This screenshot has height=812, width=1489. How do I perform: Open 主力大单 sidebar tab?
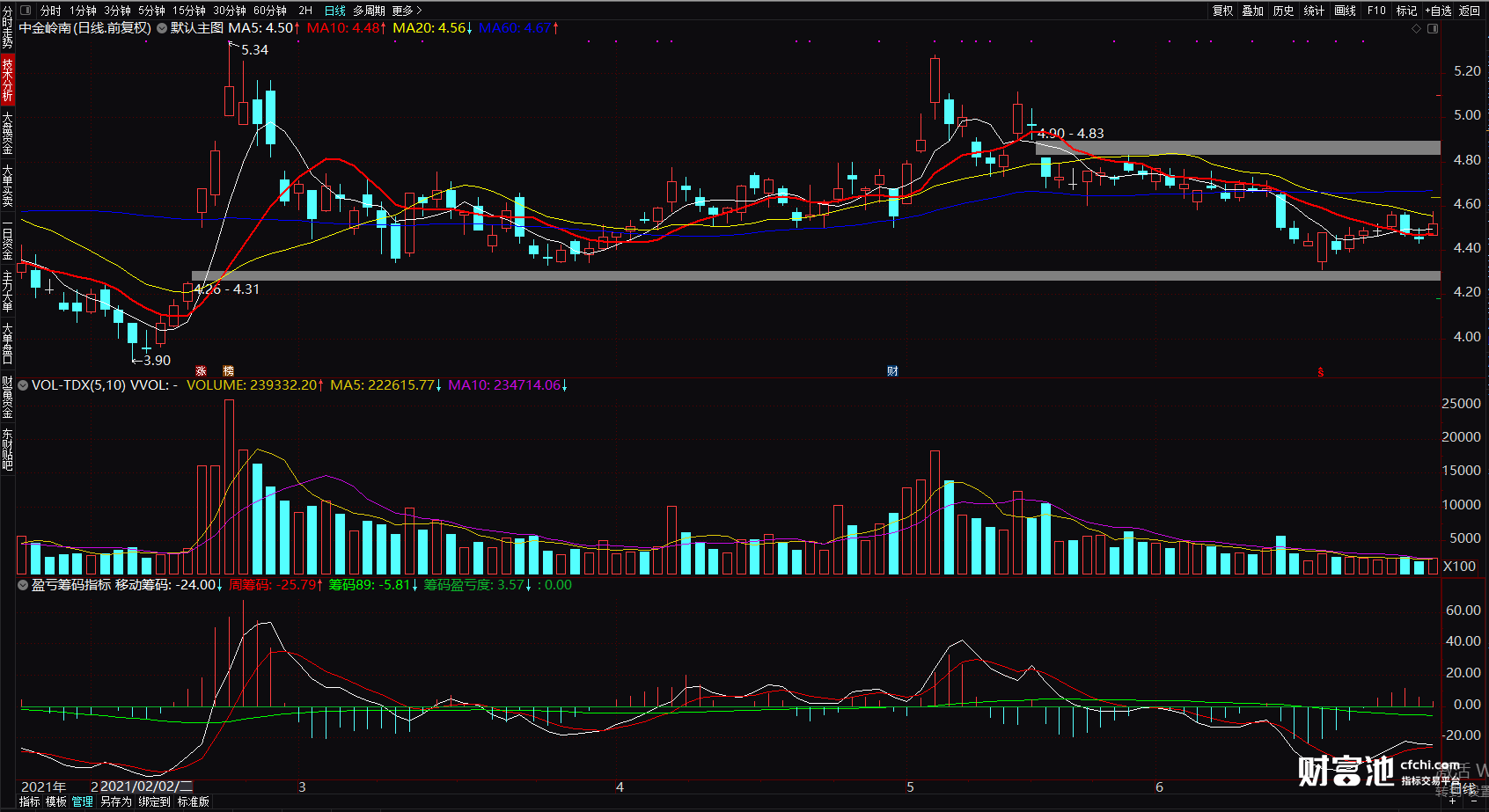(7, 291)
